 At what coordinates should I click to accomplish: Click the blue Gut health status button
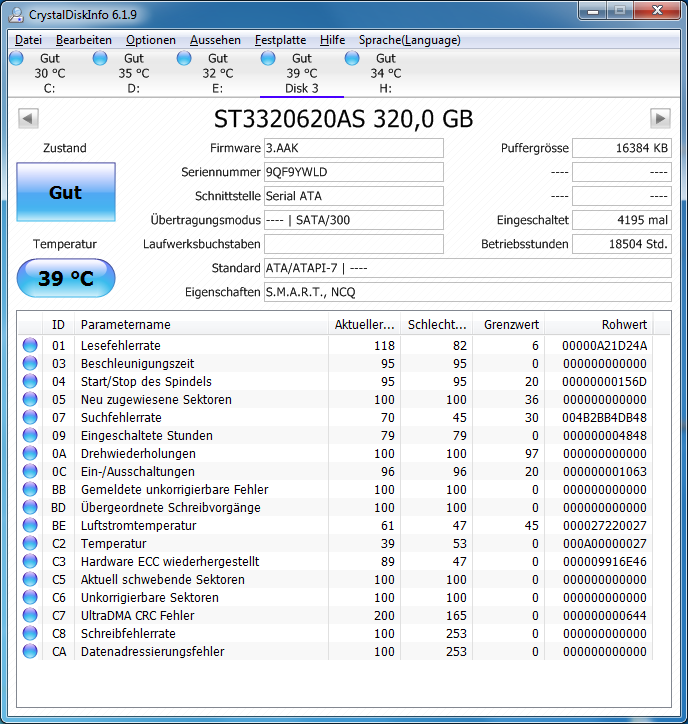(66, 192)
